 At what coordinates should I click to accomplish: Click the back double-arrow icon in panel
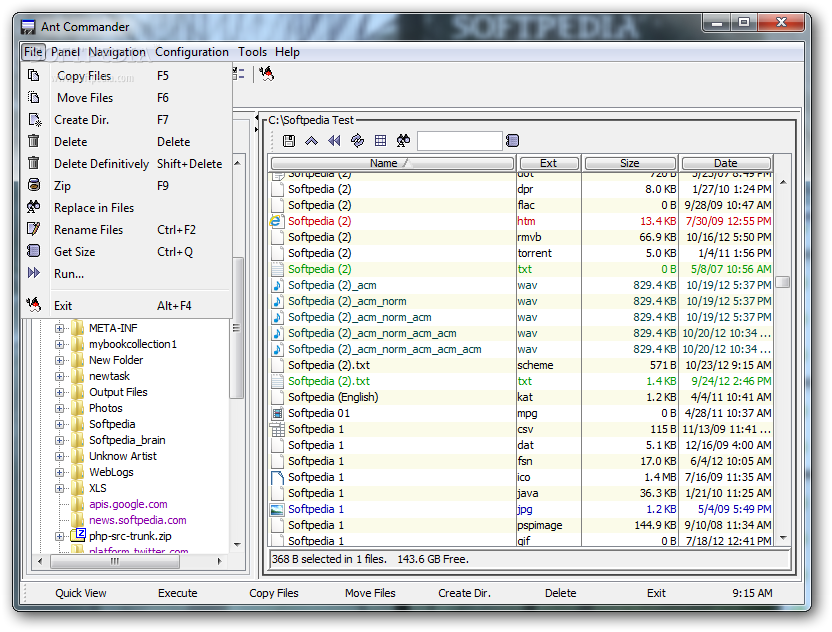(334, 141)
